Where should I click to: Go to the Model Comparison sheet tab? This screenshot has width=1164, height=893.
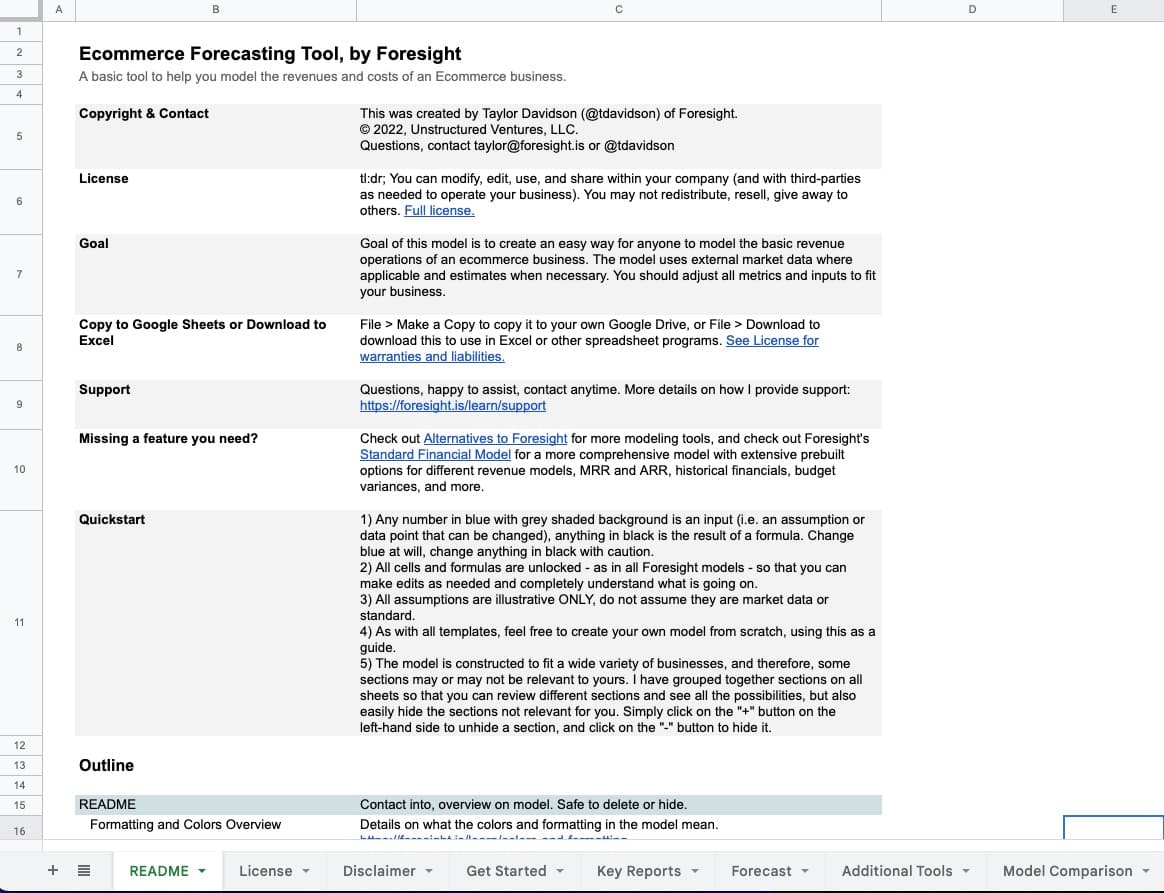pyautogui.click(x=1067, y=871)
